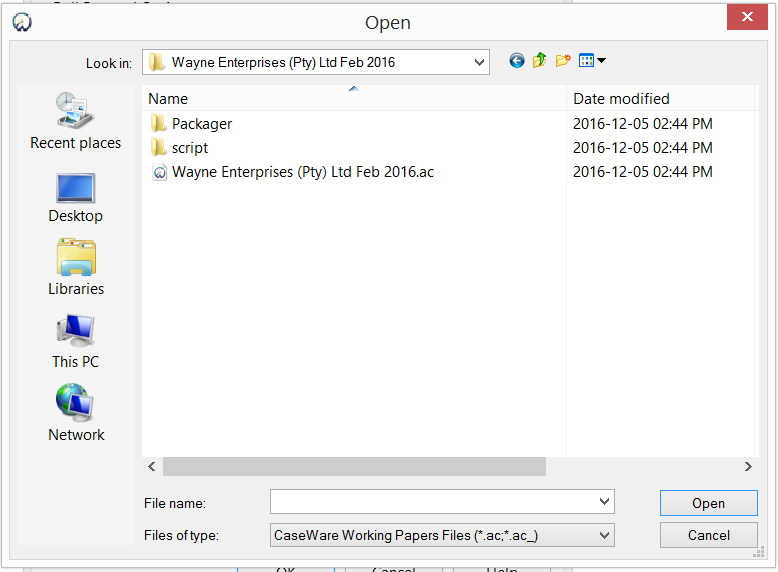Click the scroll left arrow
The image size is (778, 572).
click(x=152, y=466)
